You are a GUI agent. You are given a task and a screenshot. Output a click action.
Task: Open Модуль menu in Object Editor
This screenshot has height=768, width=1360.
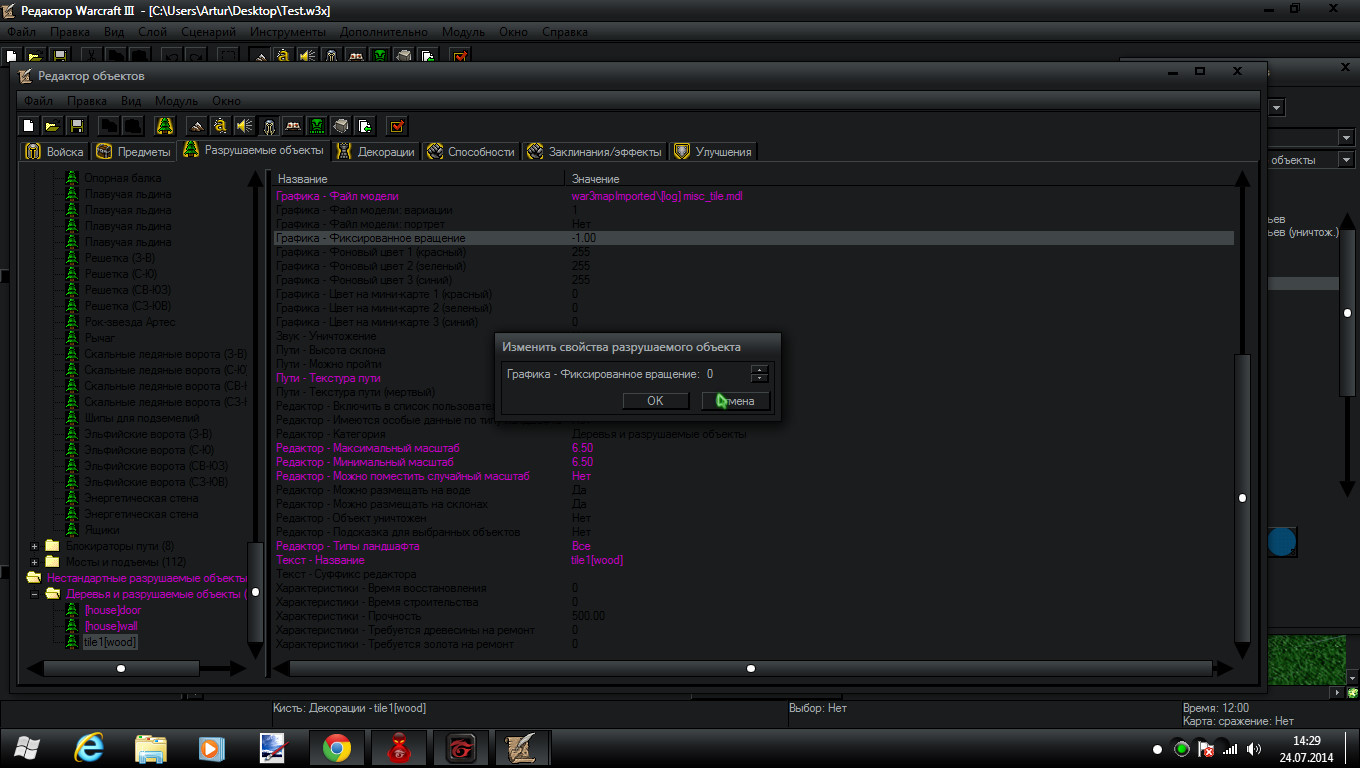click(176, 101)
